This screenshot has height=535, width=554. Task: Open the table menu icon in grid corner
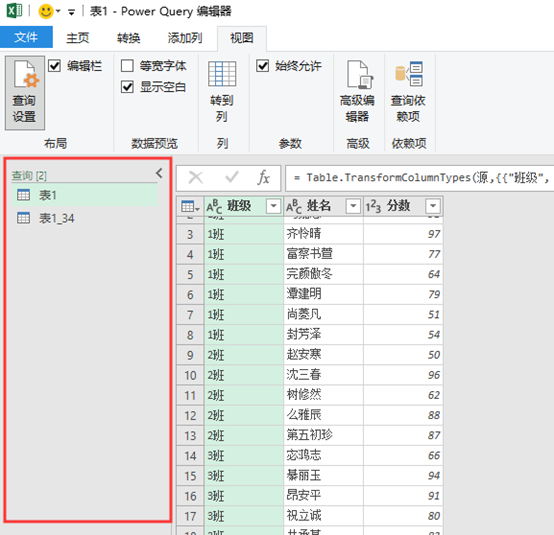click(x=190, y=206)
